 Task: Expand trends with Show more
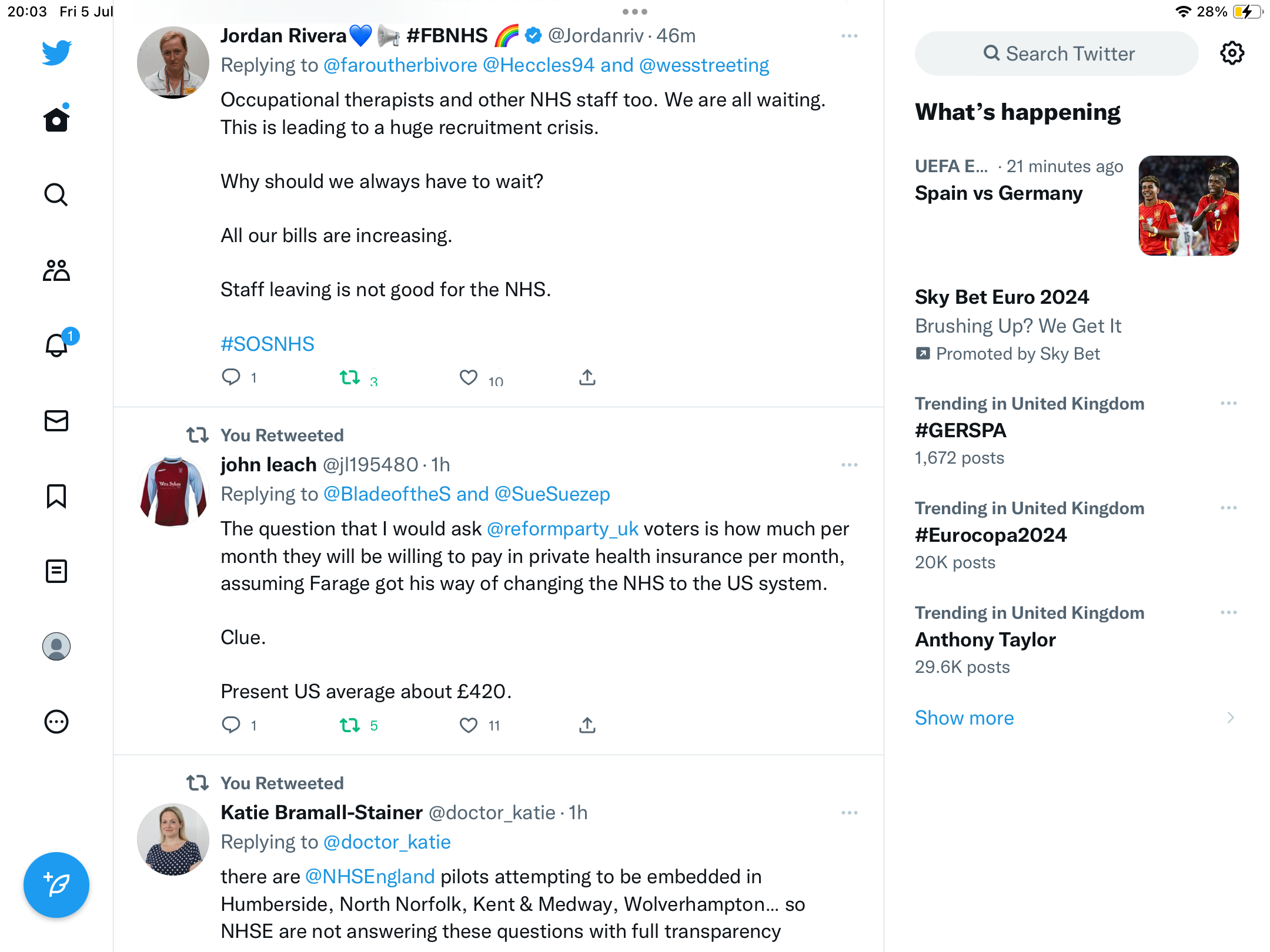964,718
